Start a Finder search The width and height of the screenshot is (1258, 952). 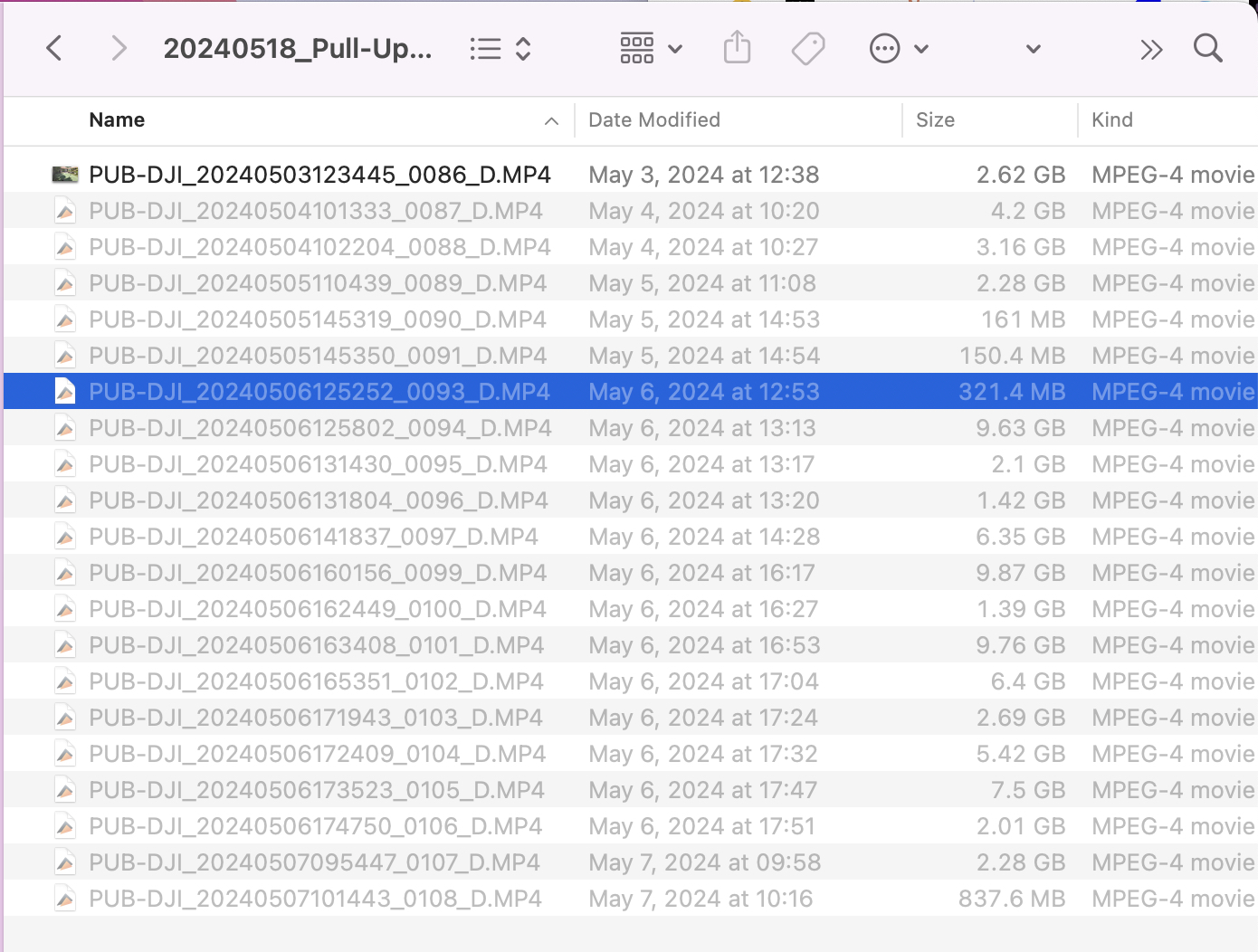pyautogui.click(x=1208, y=48)
